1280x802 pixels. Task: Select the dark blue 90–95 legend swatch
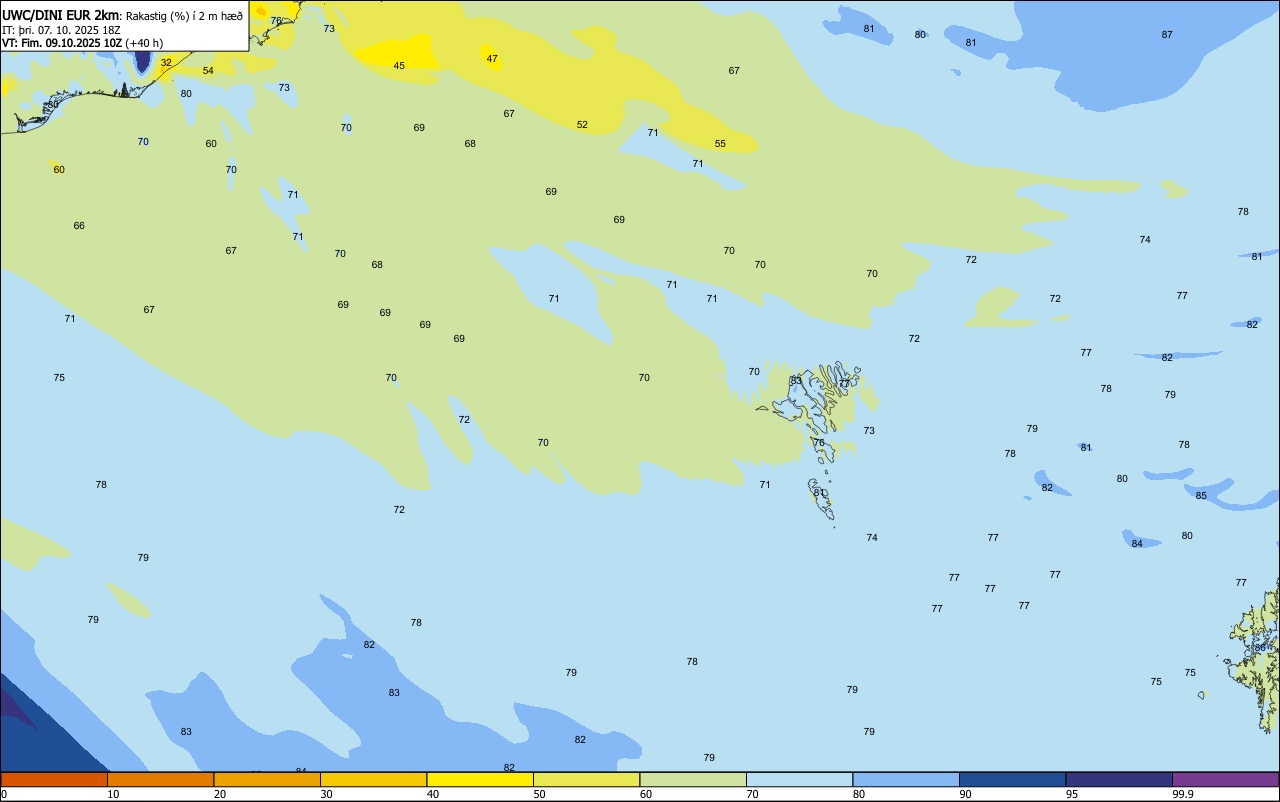(1012, 779)
